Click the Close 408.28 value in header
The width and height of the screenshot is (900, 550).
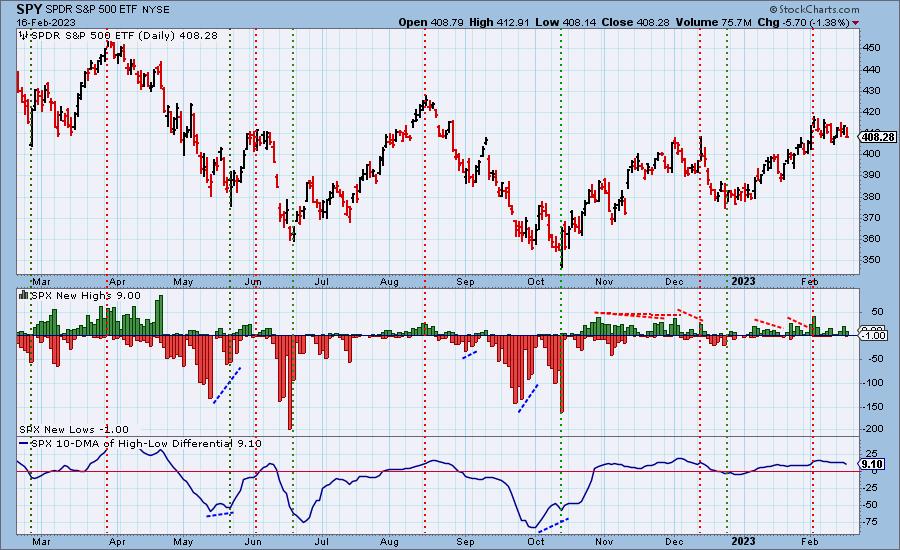pos(636,22)
